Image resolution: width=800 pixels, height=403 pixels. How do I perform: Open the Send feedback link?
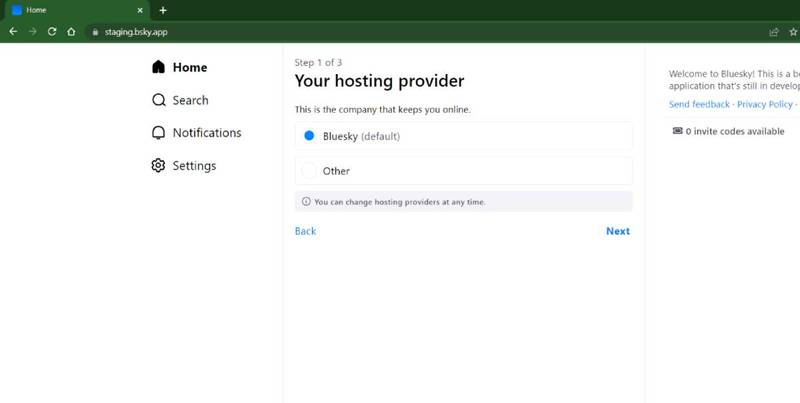coord(699,104)
